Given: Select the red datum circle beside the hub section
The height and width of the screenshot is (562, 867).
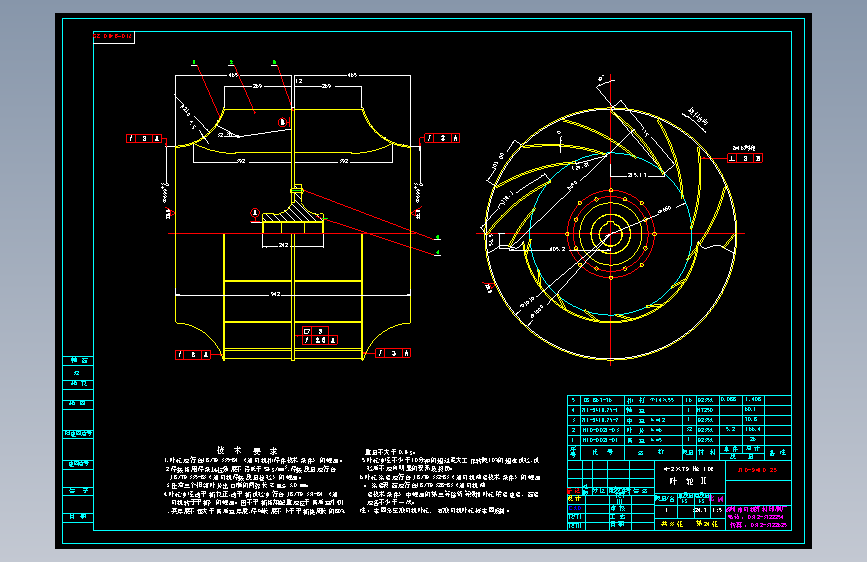Looking at the screenshot, I should pos(255,213).
